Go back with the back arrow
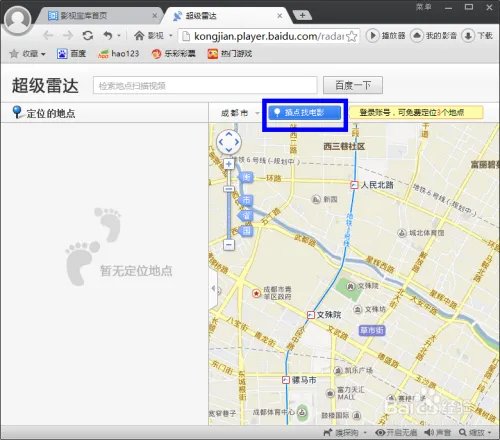This screenshot has height=440, width=500. click(48, 35)
